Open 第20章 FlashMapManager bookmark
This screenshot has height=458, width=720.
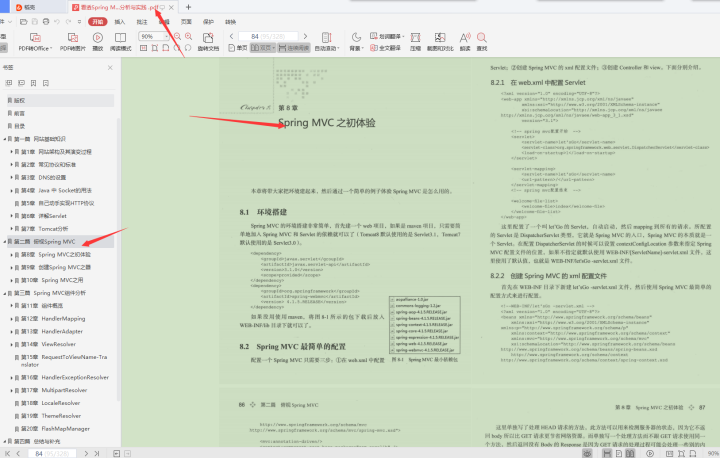(x=55, y=429)
